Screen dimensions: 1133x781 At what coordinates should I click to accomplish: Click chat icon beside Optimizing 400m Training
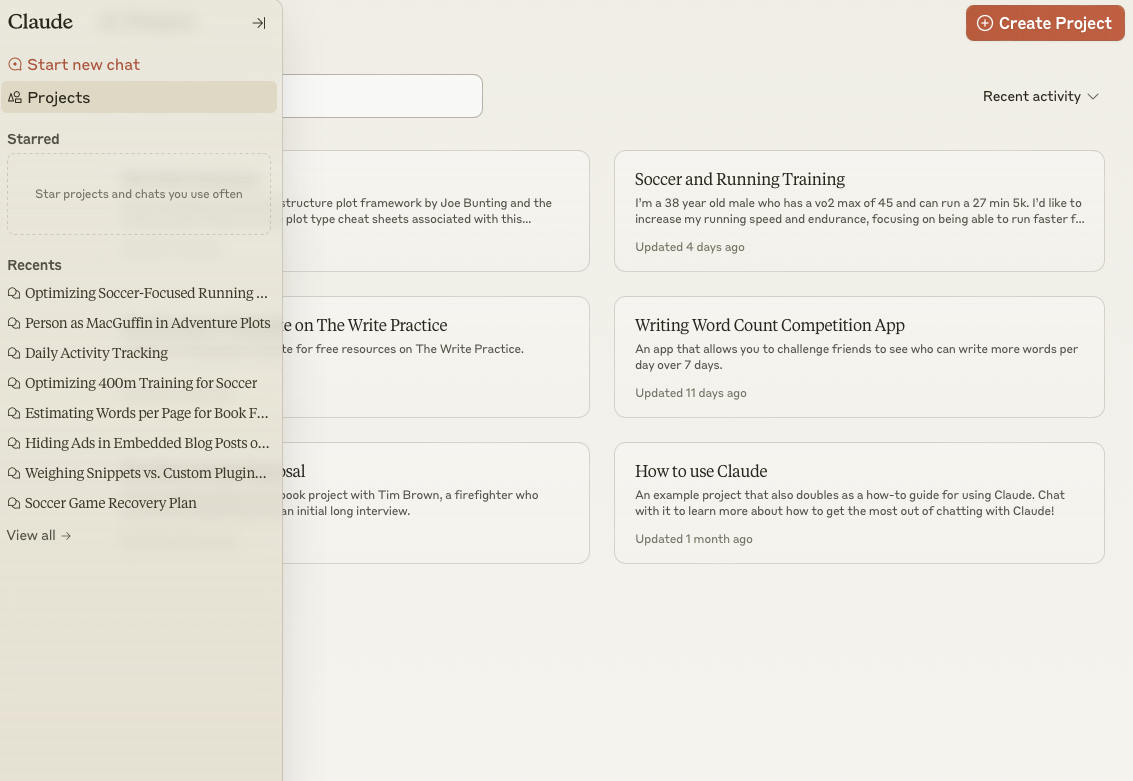(x=14, y=383)
